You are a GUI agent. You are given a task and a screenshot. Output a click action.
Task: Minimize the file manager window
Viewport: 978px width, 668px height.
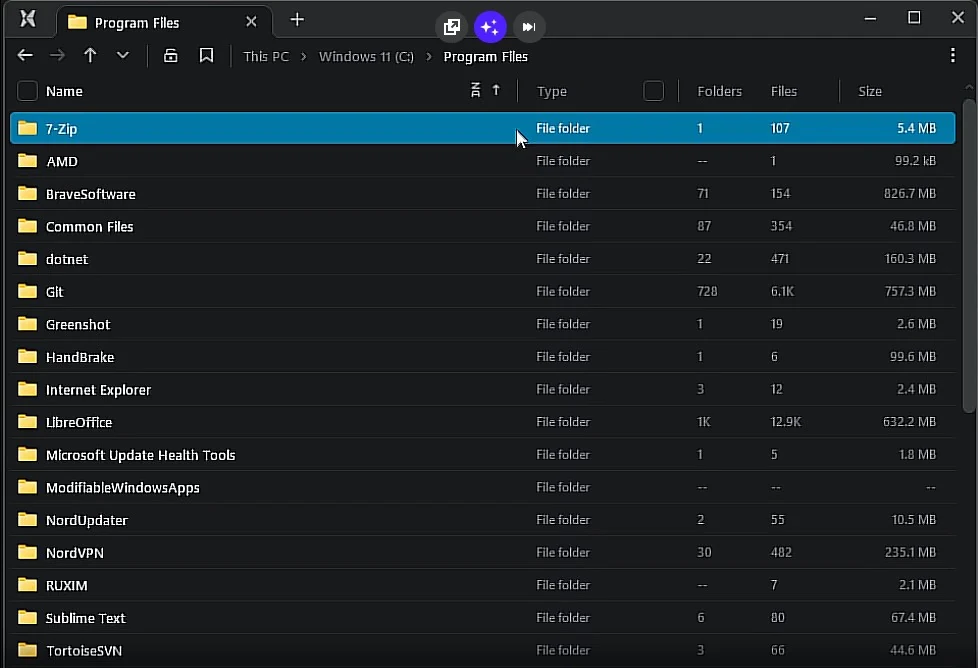(x=870, y=19)
